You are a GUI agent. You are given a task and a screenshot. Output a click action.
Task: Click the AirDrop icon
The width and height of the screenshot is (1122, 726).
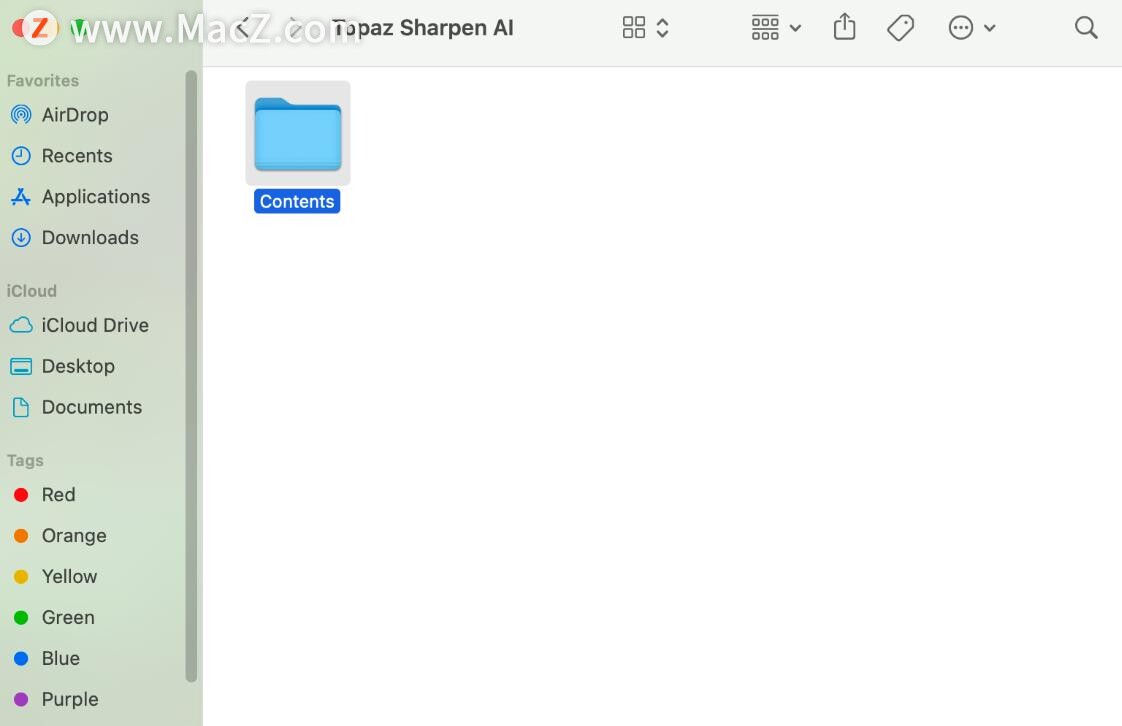tap(21, 114)
